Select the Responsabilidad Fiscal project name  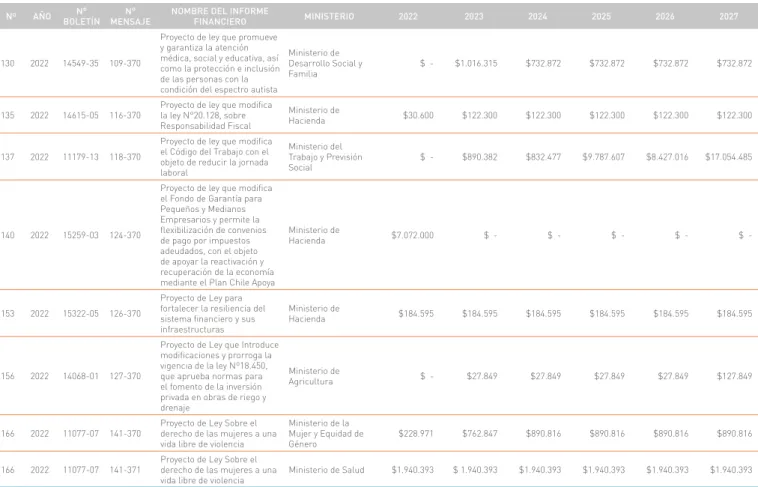click(216, 116)
